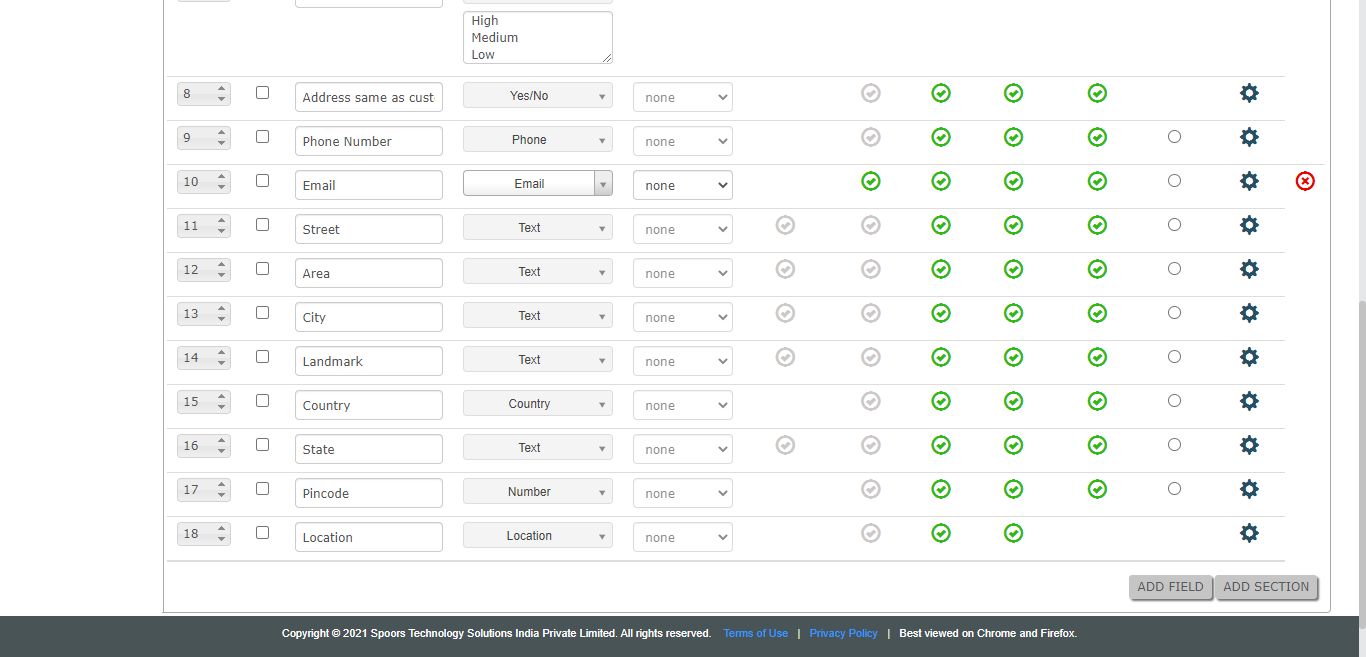Click gray checkmark icon in Landmark row
This screenshot has width=1366, height=657.
[785, 357]
